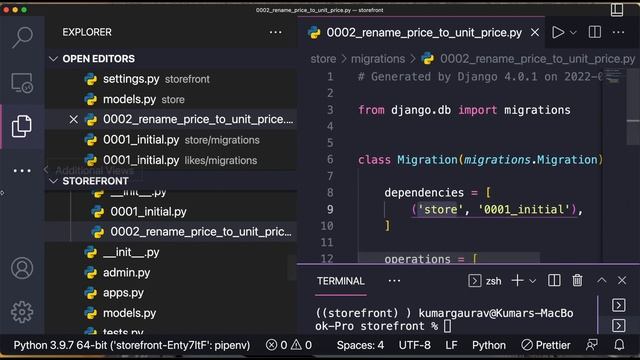Open settings.py from open editors
Screen dimensions: 640x360
tap(171, 79)
